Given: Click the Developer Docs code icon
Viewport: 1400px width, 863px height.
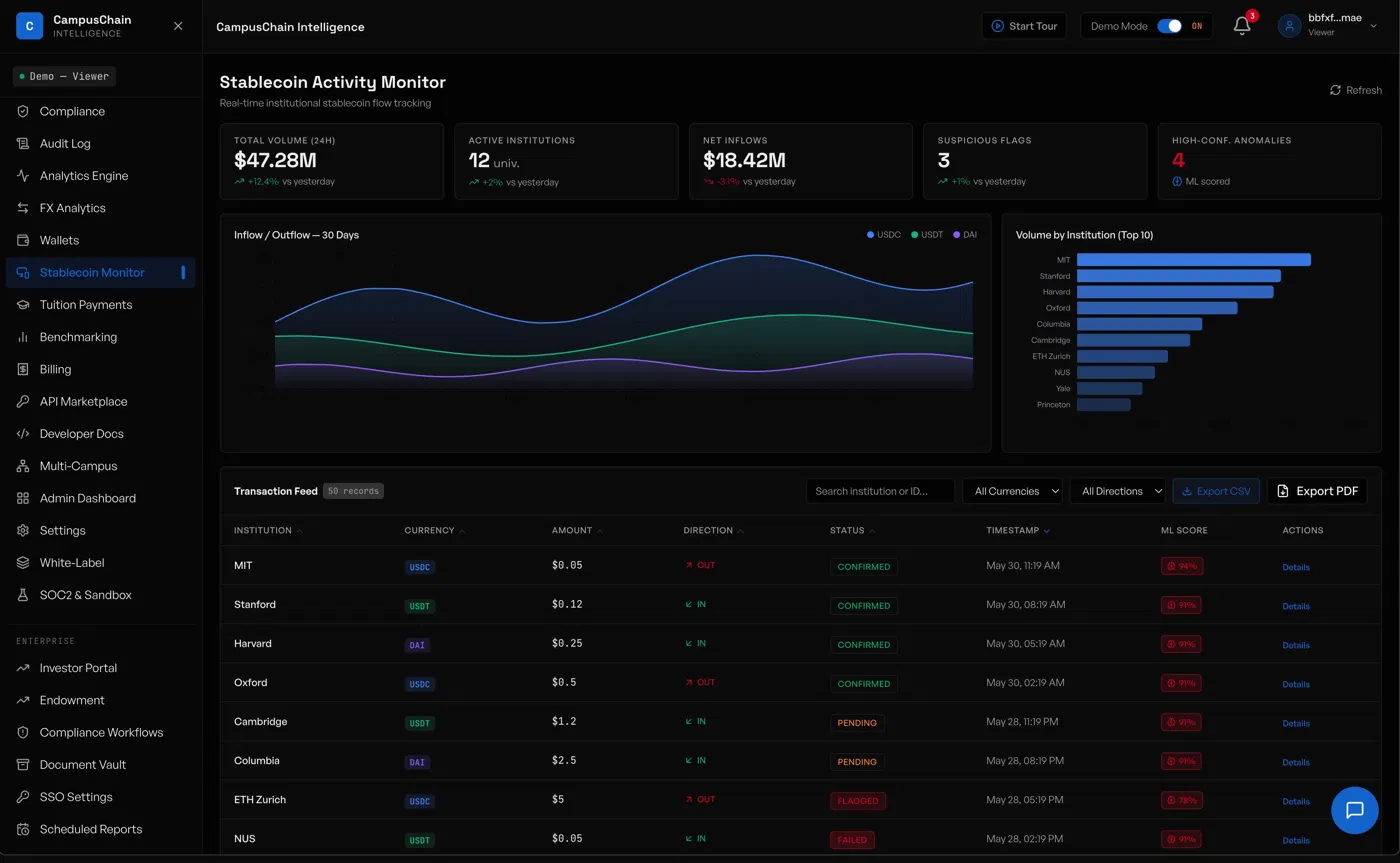Looking at the screenshot, I should coord(23,434).
